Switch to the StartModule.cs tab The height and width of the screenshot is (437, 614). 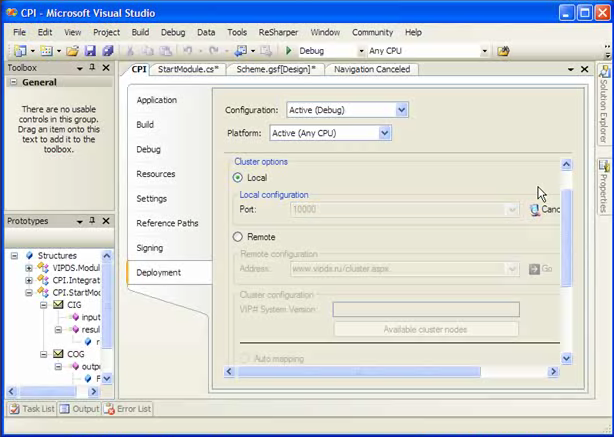188,69
